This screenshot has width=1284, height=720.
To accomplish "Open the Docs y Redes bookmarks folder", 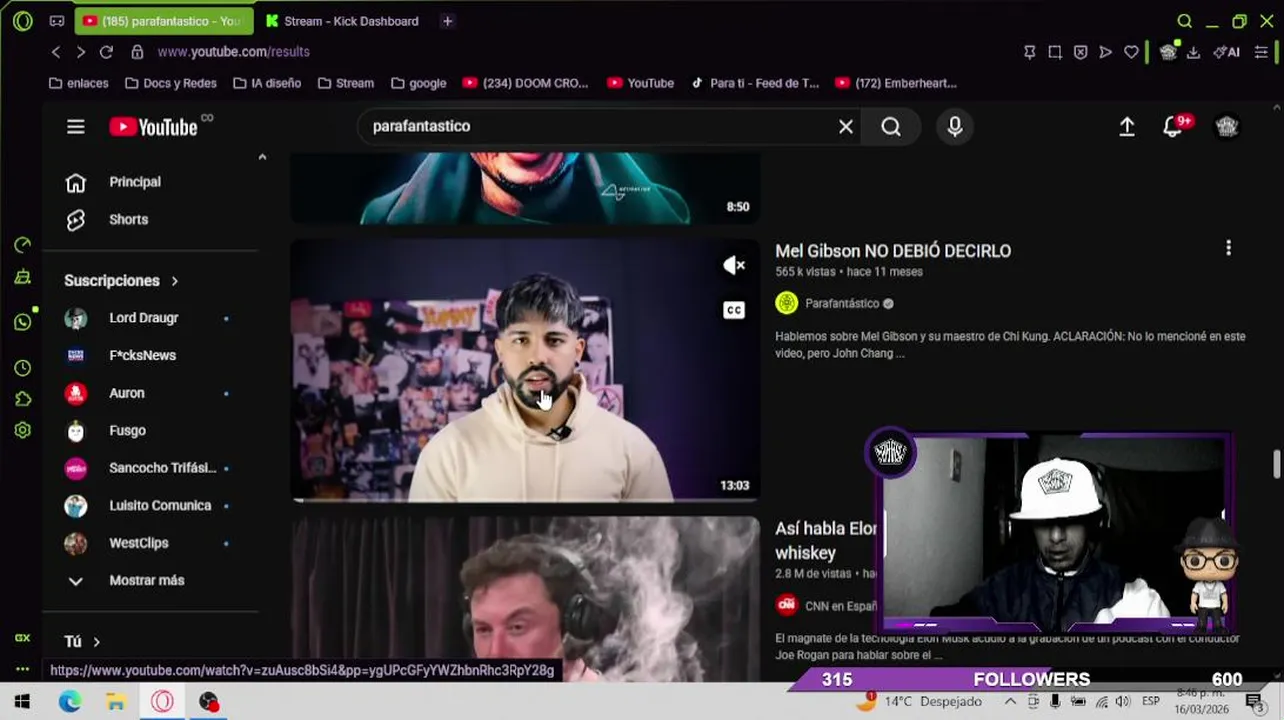I will point(171,83).
